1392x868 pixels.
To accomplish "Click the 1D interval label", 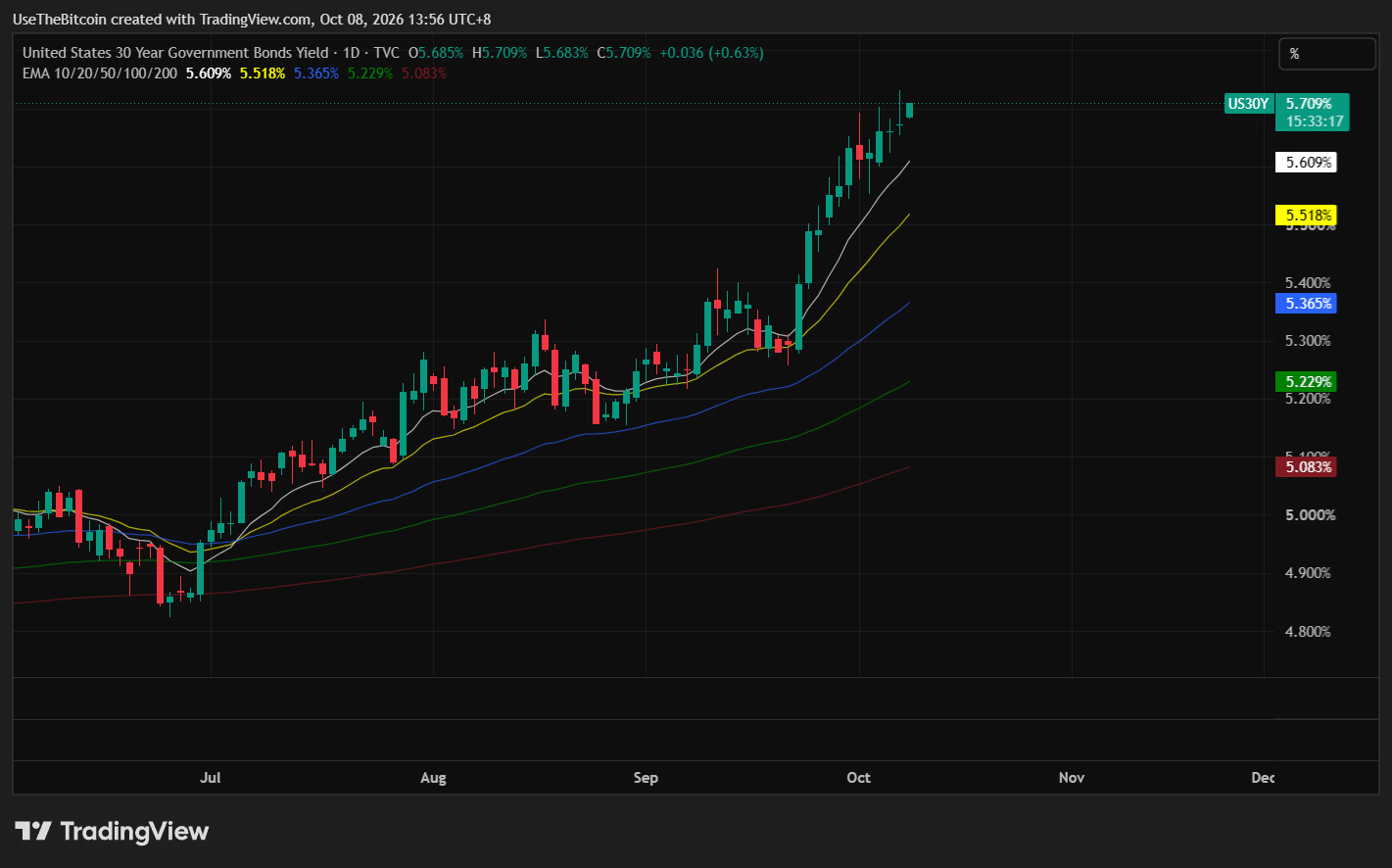I will pos(351,53).
